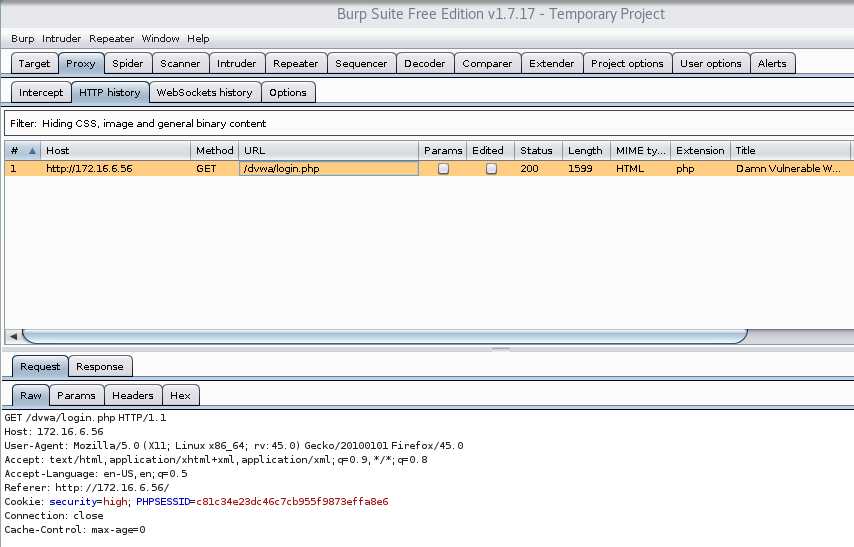Image resolution: width=854 pixels, height=547 pixels.
Task: Click the GET method cell
Action: pyautogui.click(x=215, y=168)
